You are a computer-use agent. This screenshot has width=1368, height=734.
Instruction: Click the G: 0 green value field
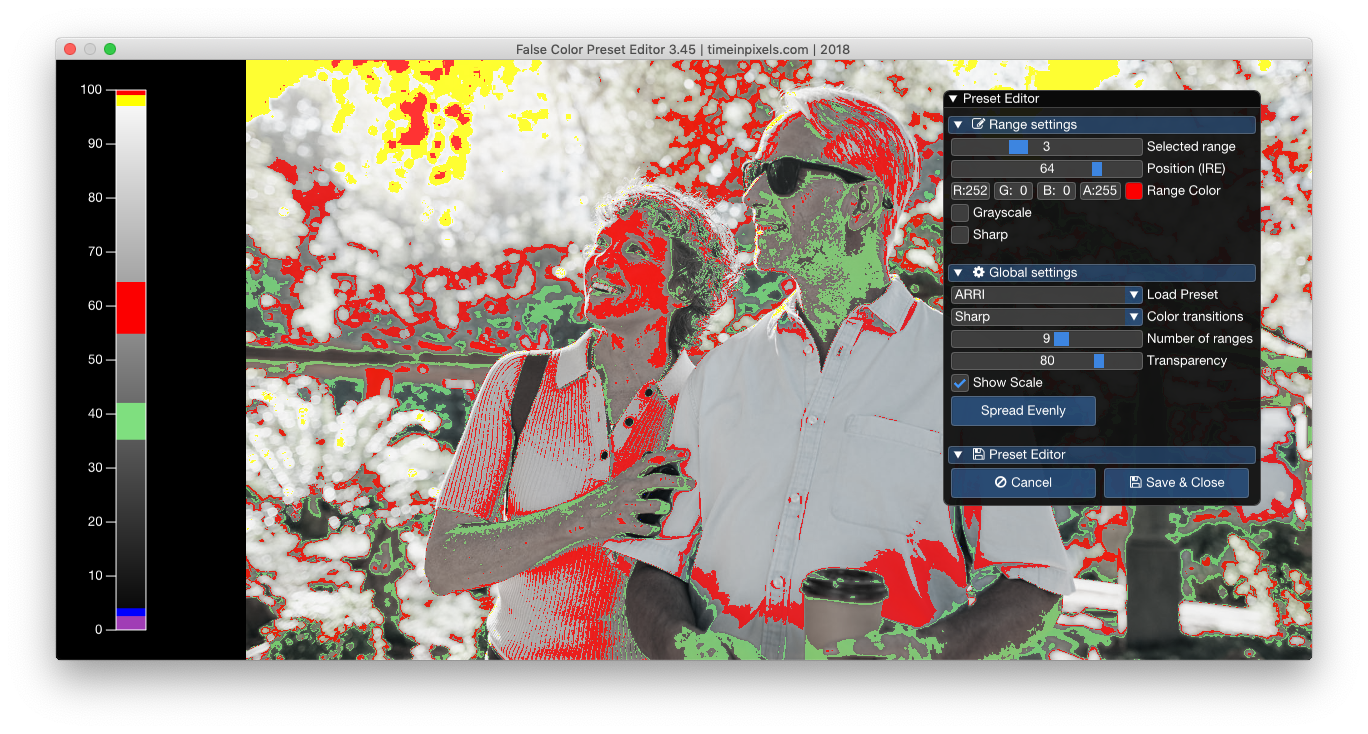pos(1013,191)
